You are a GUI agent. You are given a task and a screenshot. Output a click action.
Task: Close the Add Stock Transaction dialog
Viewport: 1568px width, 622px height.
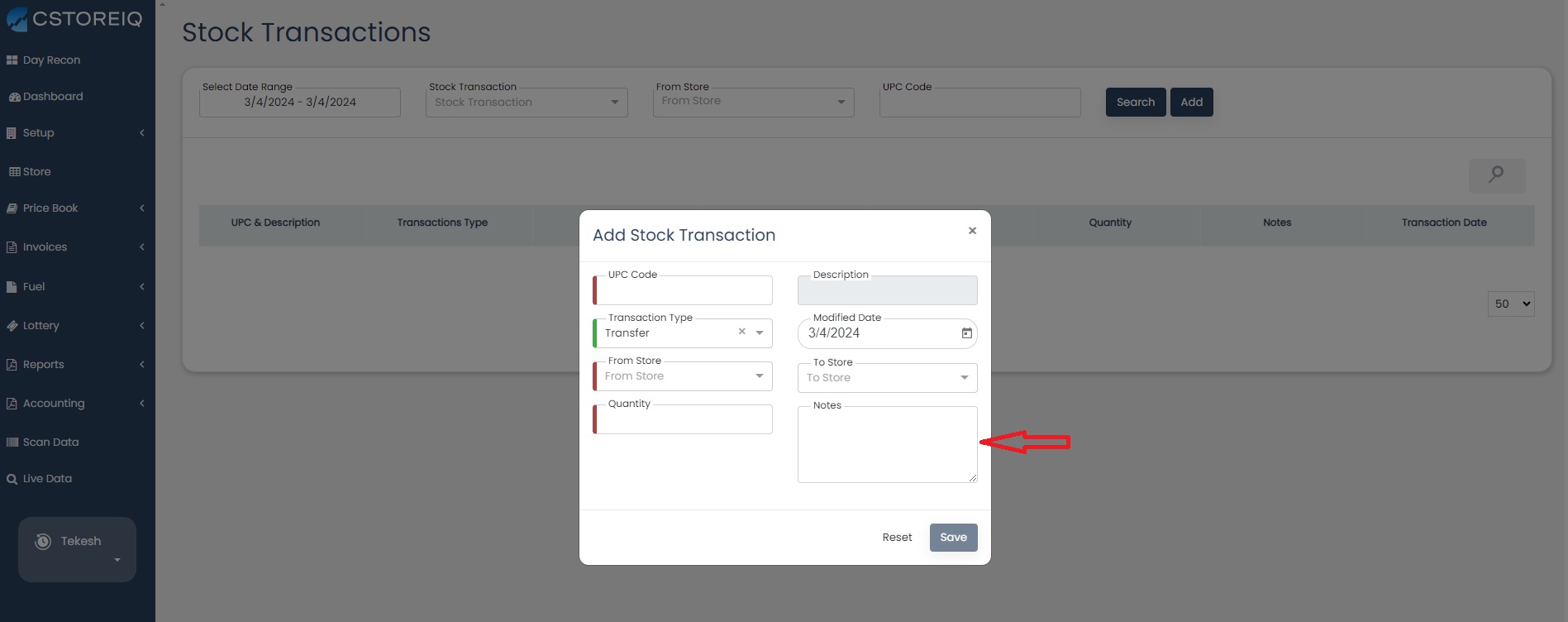click(972, 231)
